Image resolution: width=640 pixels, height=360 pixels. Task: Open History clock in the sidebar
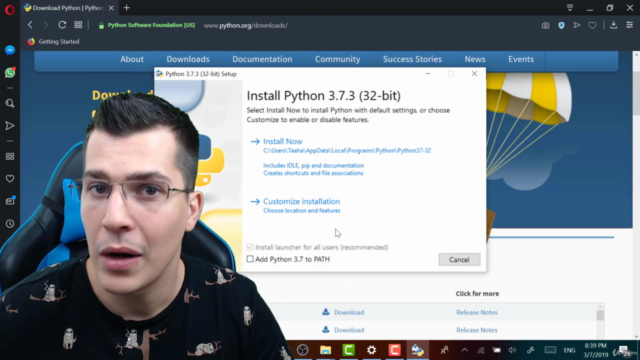pyautogui.click(x=10, y=224)
